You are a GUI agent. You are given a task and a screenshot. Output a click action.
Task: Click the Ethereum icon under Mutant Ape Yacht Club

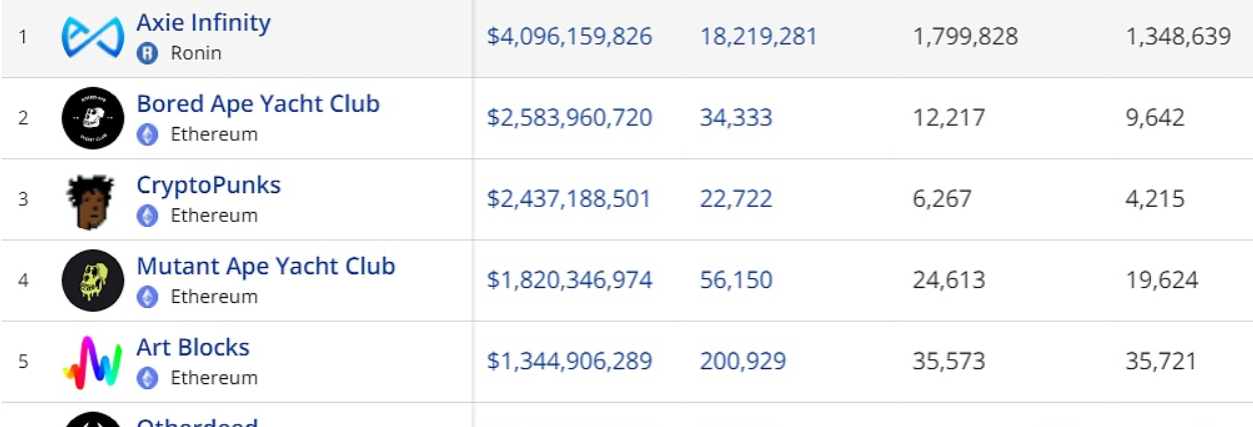pyautogui.click(x=148, y=297)
